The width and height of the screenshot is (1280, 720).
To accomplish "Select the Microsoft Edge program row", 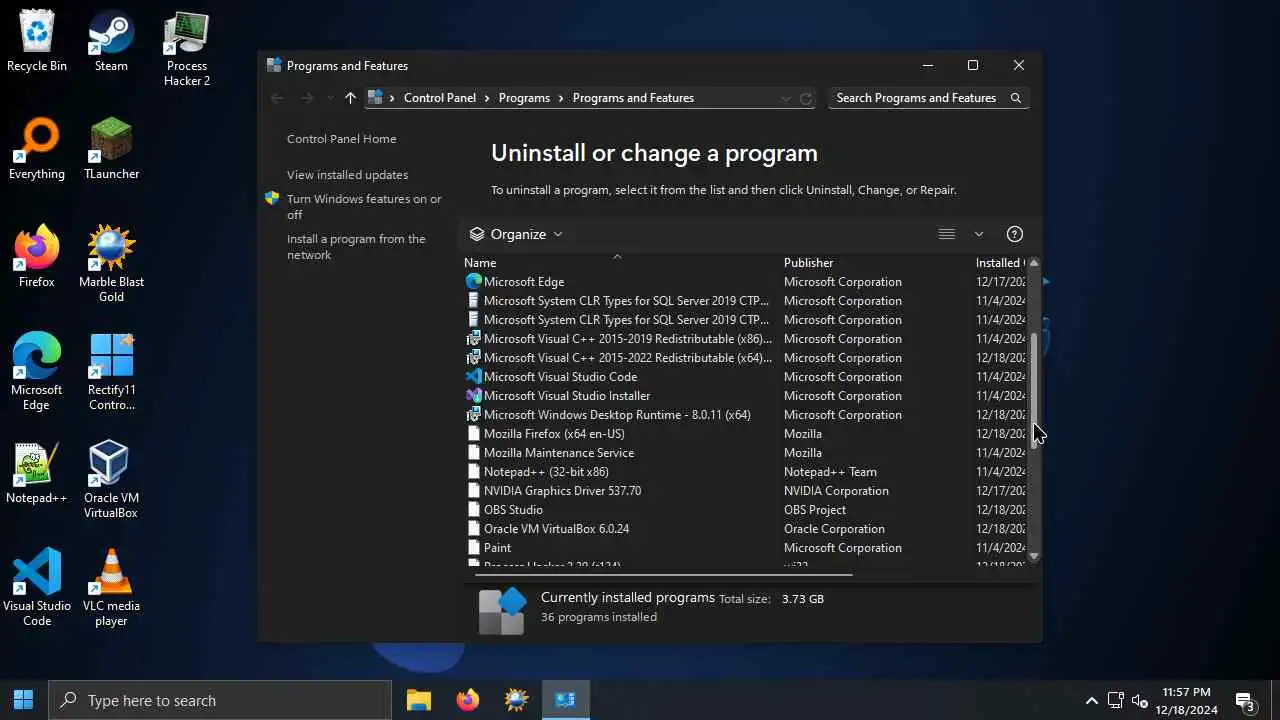I will coord(744,282).
